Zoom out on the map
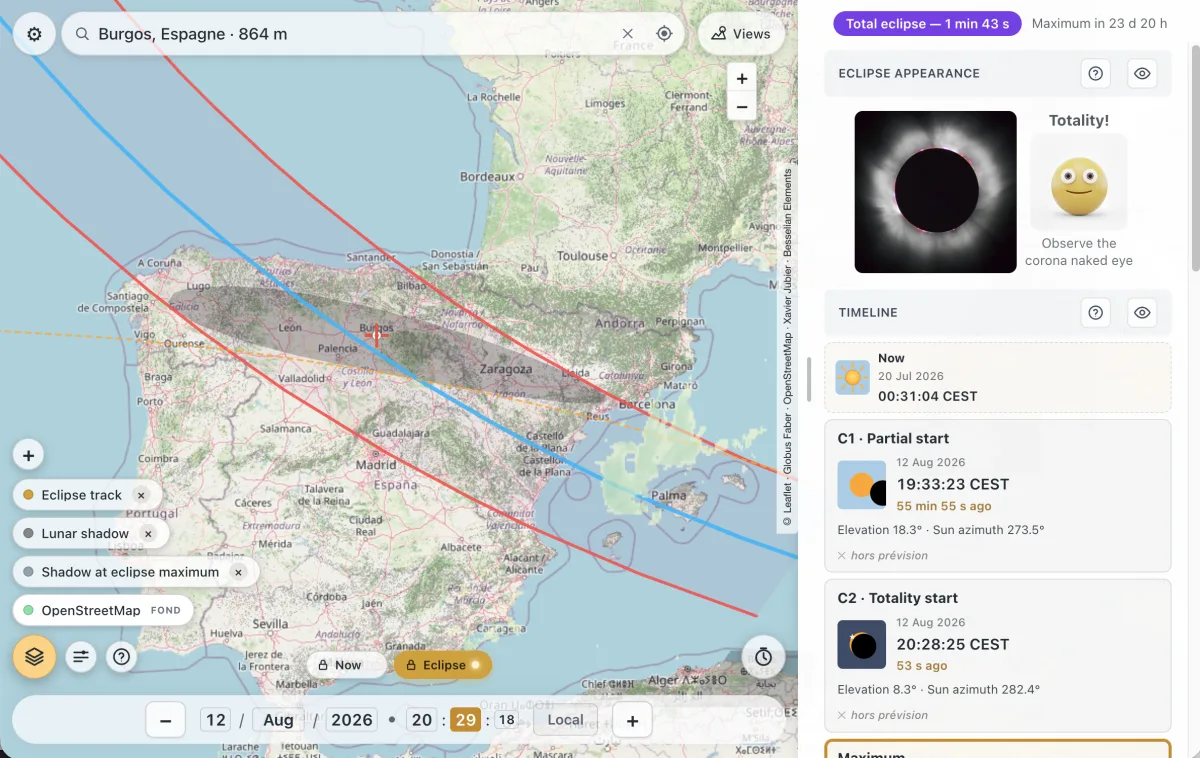The height and width of the screenshot is (758, 1200). coord(742,106)
